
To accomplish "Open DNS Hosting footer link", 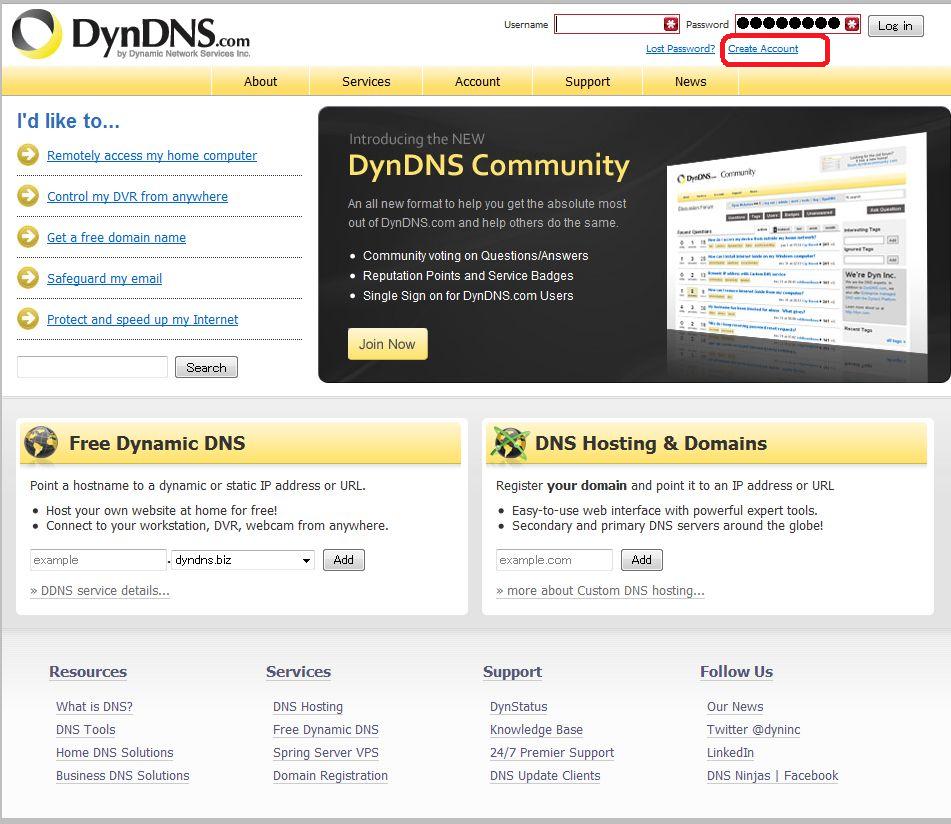I will click(x=307, y=706).
